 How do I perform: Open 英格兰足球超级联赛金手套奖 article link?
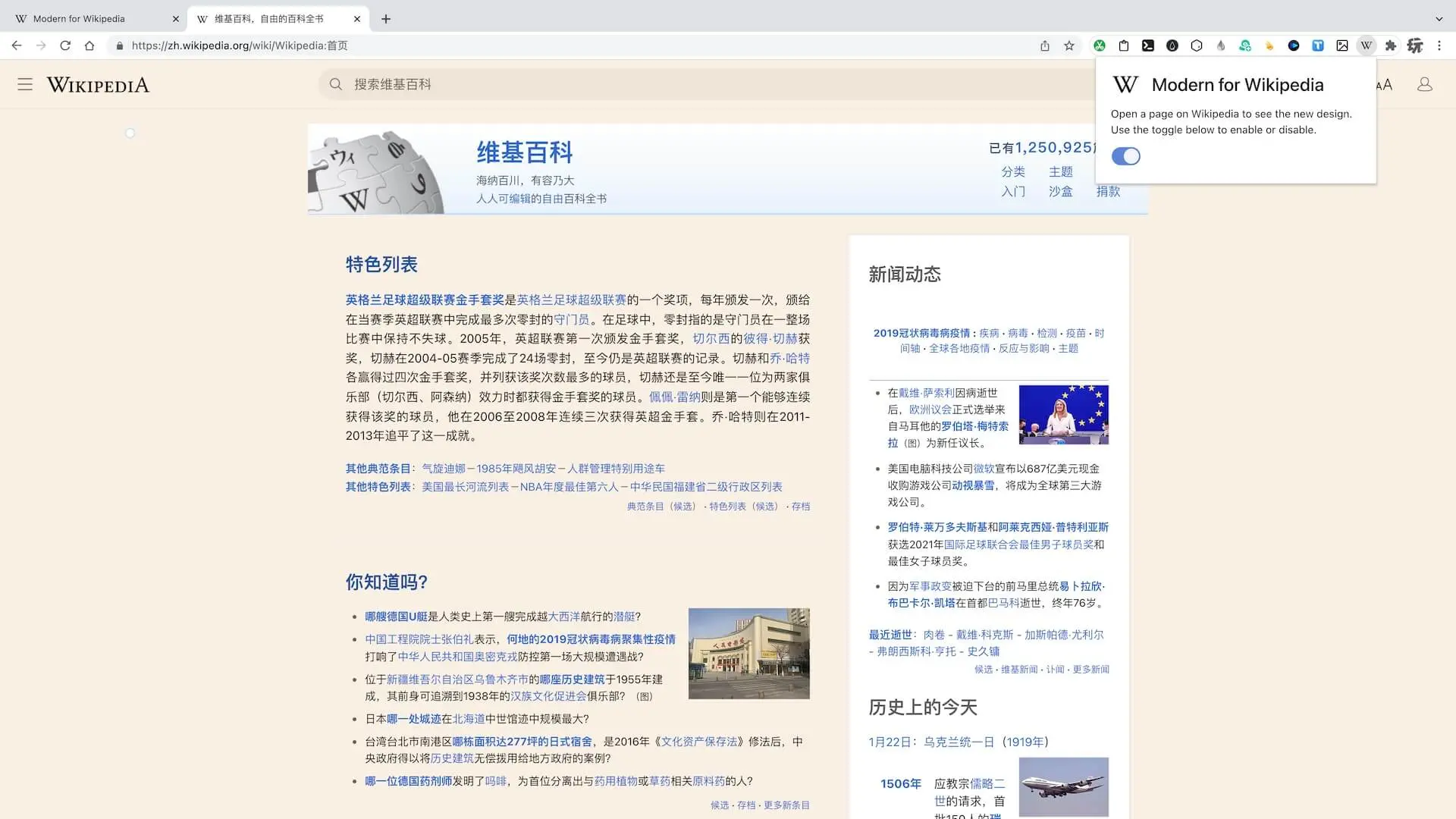tap(425, 300)
